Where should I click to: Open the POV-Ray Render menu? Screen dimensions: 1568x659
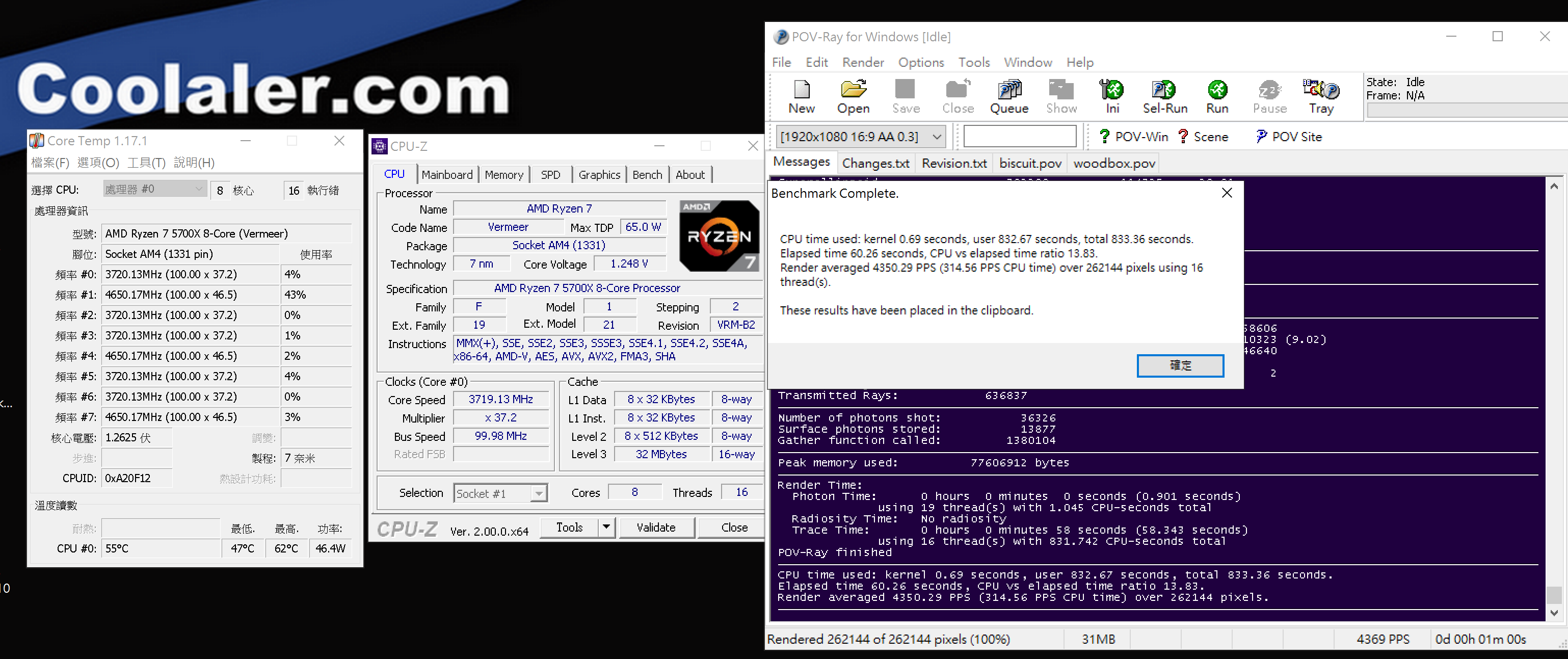(863, 63)
